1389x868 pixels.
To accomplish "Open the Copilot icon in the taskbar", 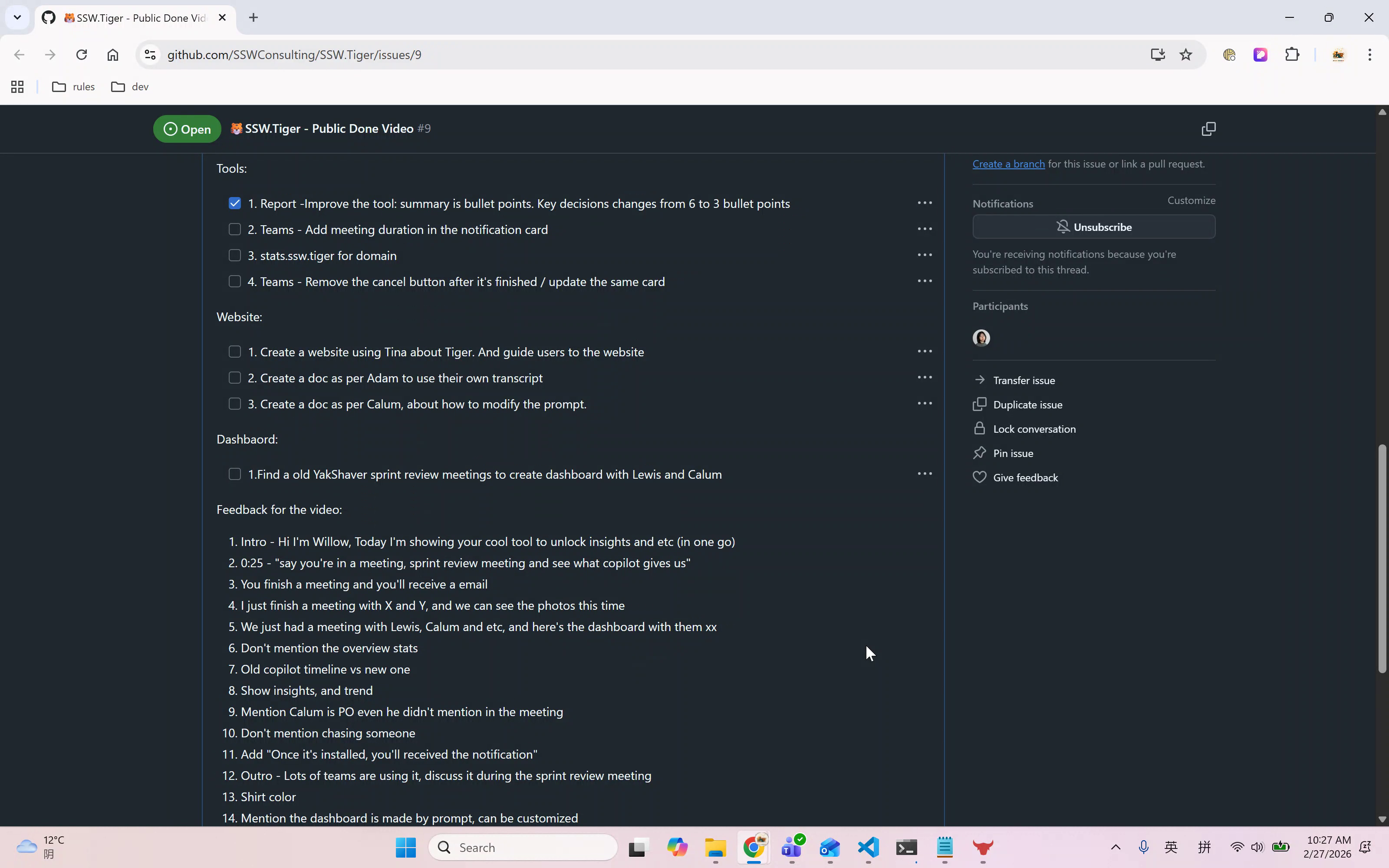I will tap(677, 847).
